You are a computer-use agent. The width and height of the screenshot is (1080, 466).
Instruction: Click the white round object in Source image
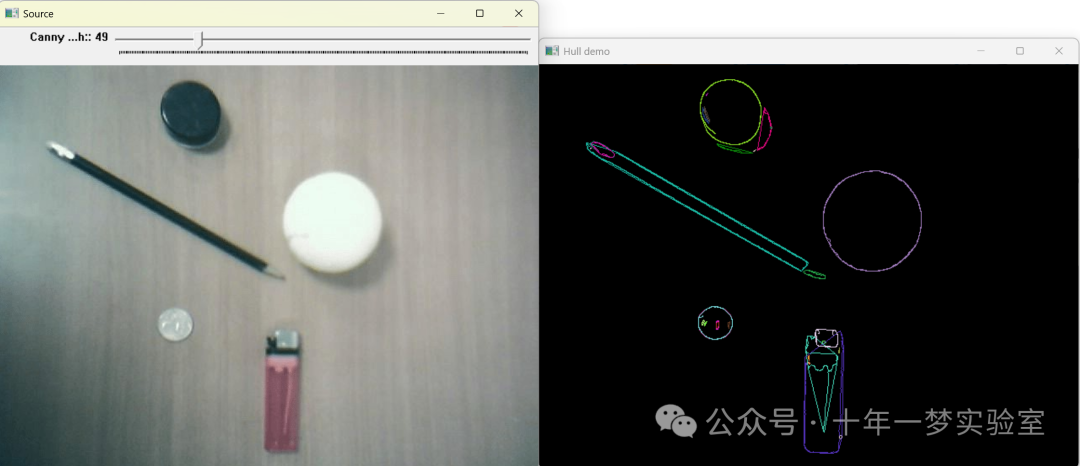pyautogui.click(x=332, y=222)
